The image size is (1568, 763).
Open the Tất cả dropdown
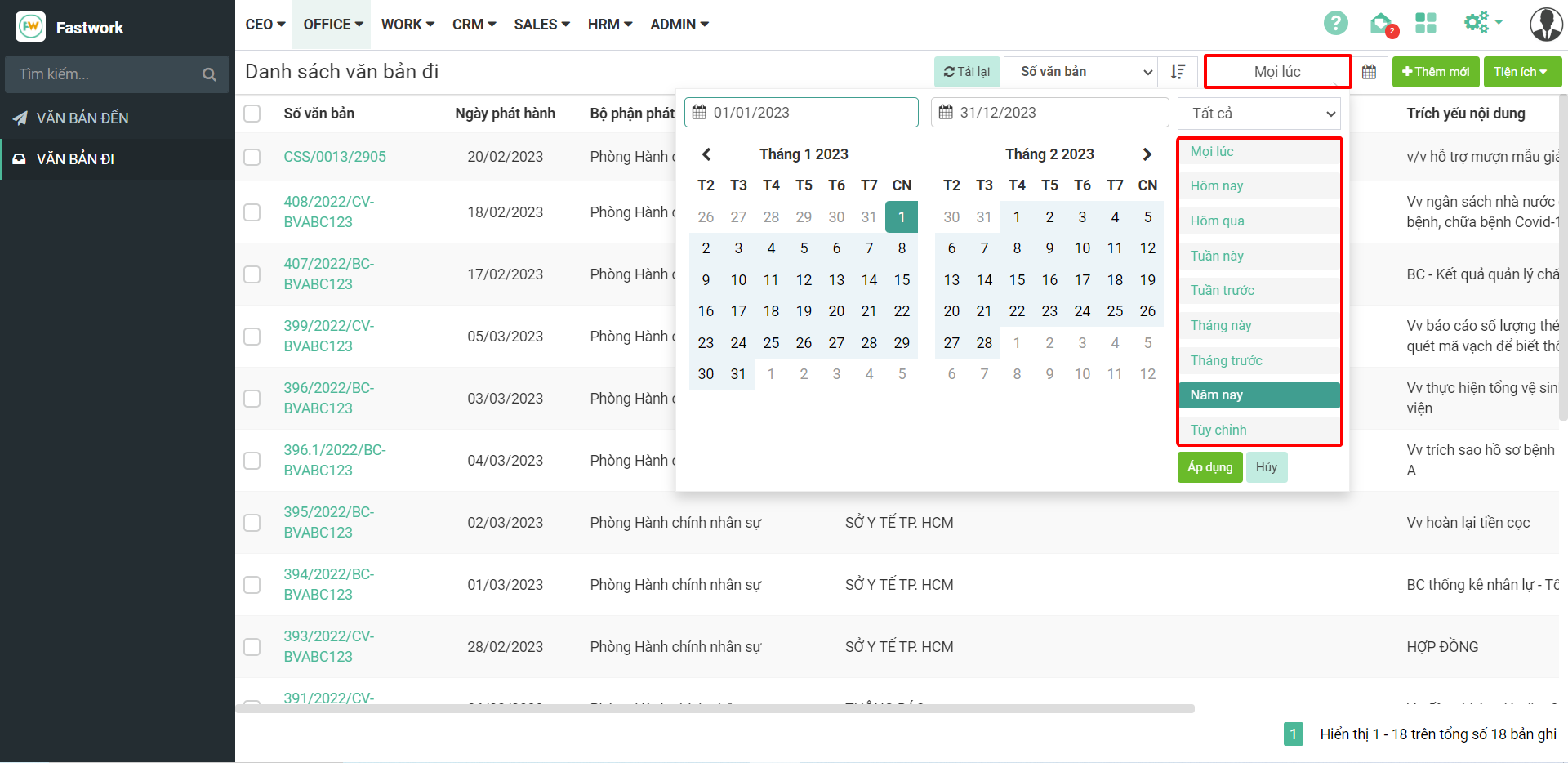[1258, 114]
